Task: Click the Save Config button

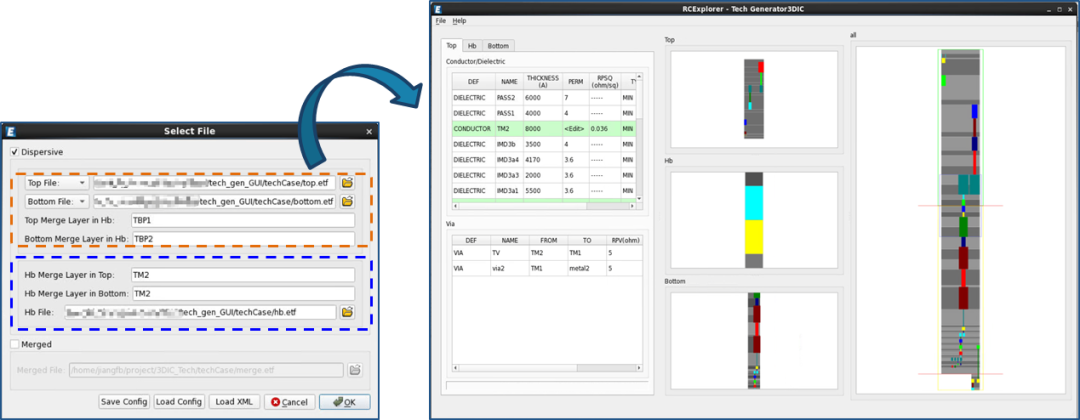Action: (124, 402)
